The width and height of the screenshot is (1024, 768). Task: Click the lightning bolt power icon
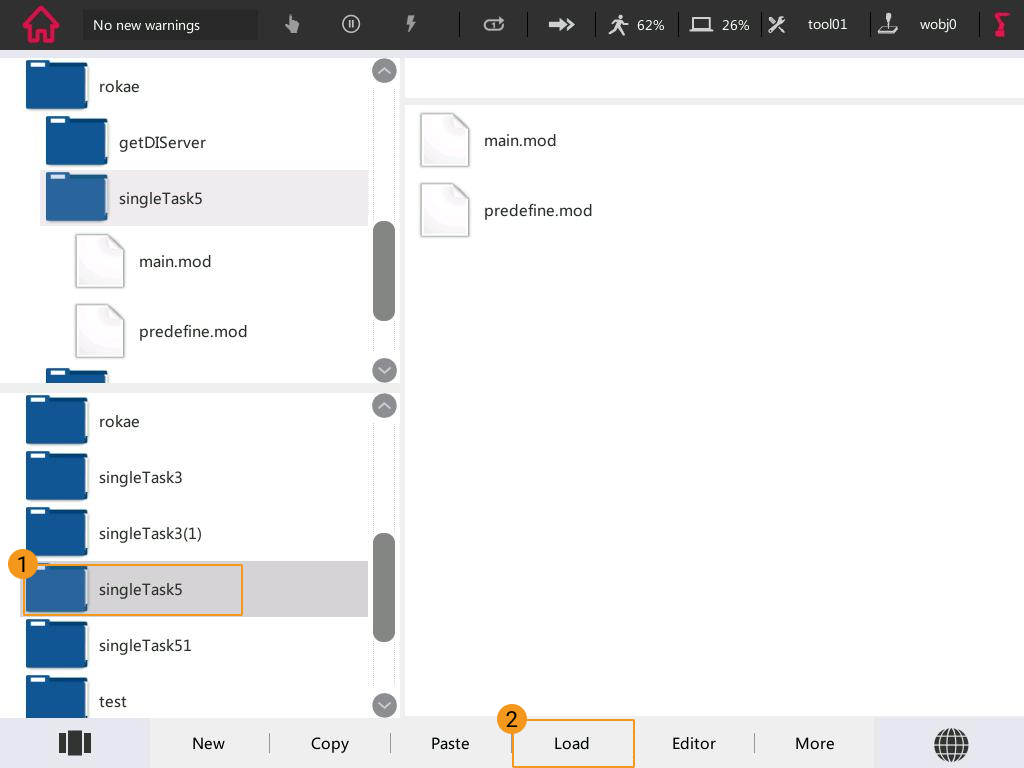[x=410, y=25]
